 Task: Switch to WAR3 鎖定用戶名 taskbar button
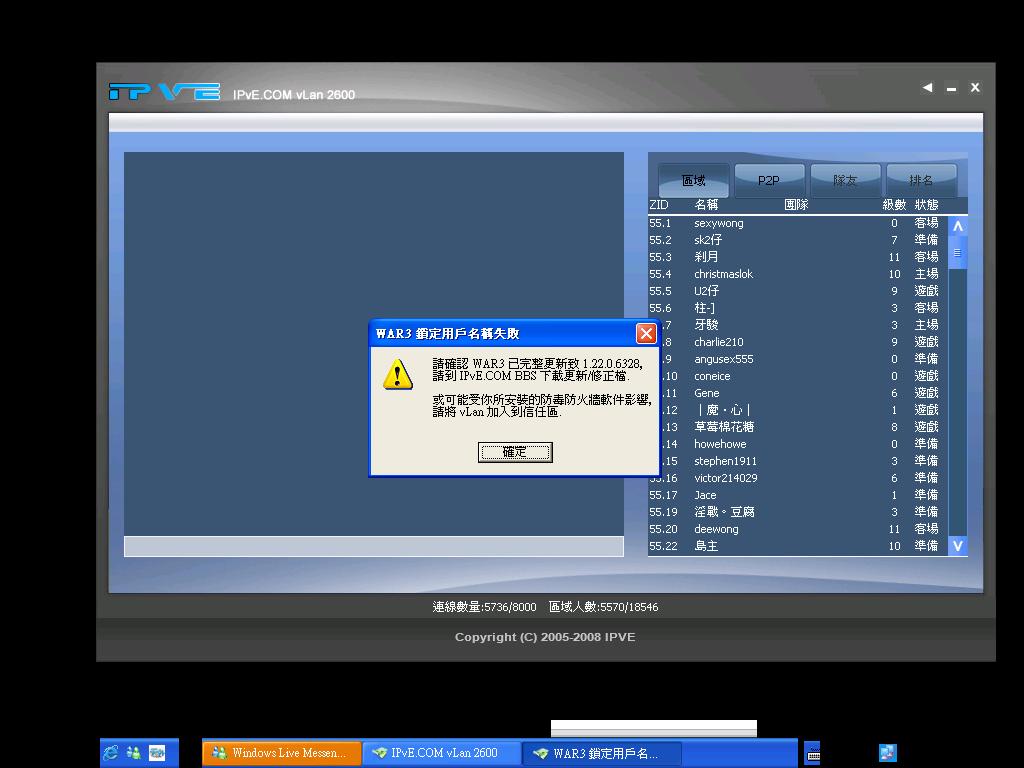click(602, 753)
